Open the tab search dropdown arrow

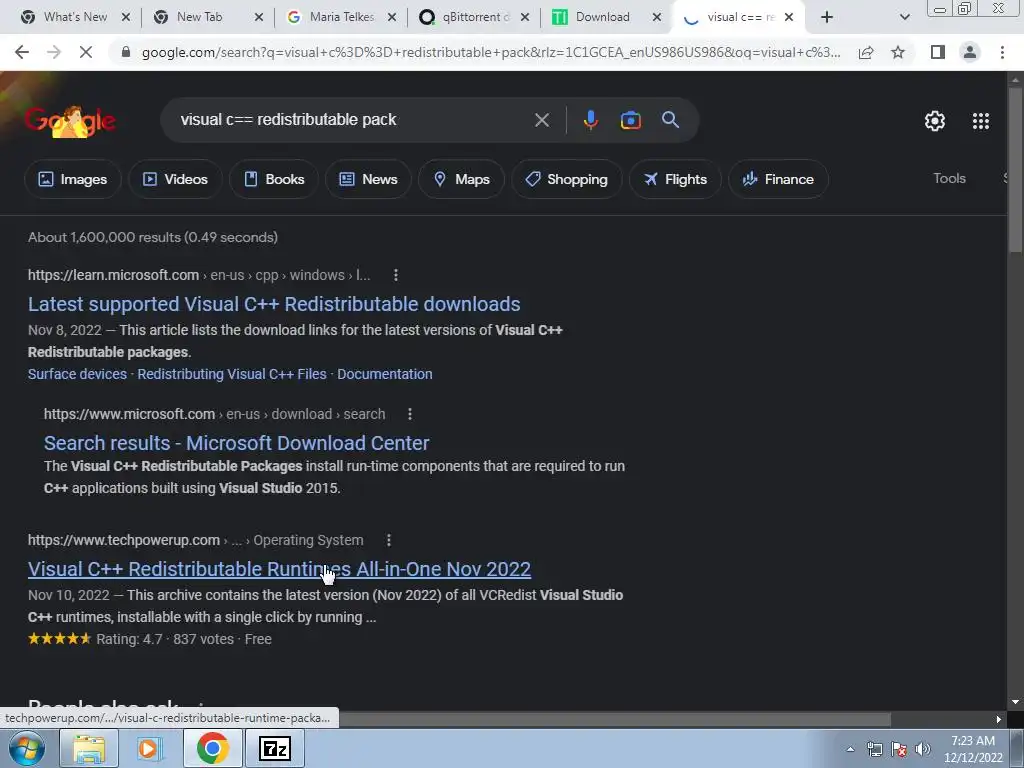(904, 17)
